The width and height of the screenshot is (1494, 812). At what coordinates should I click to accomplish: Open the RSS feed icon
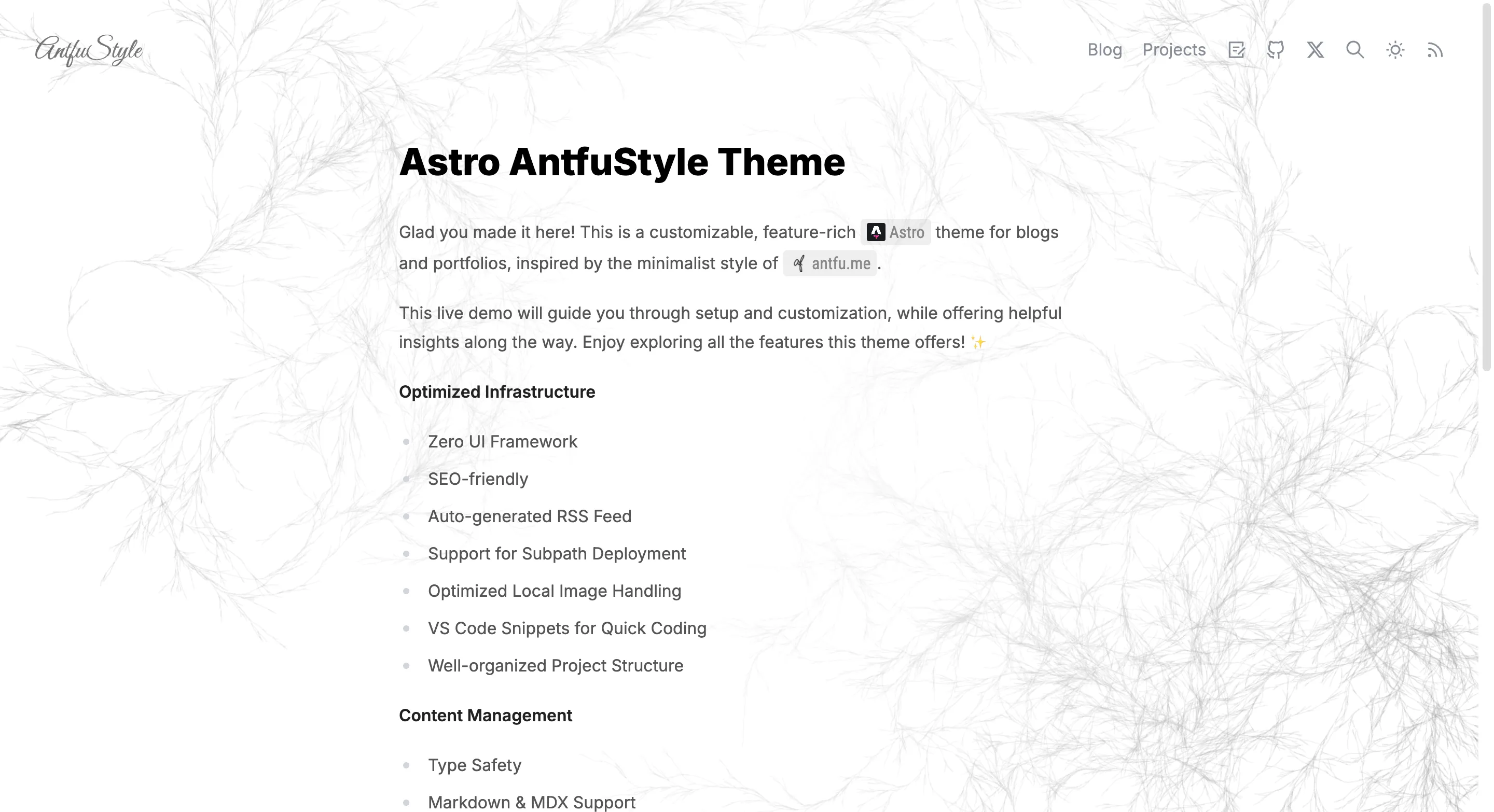1435,50
